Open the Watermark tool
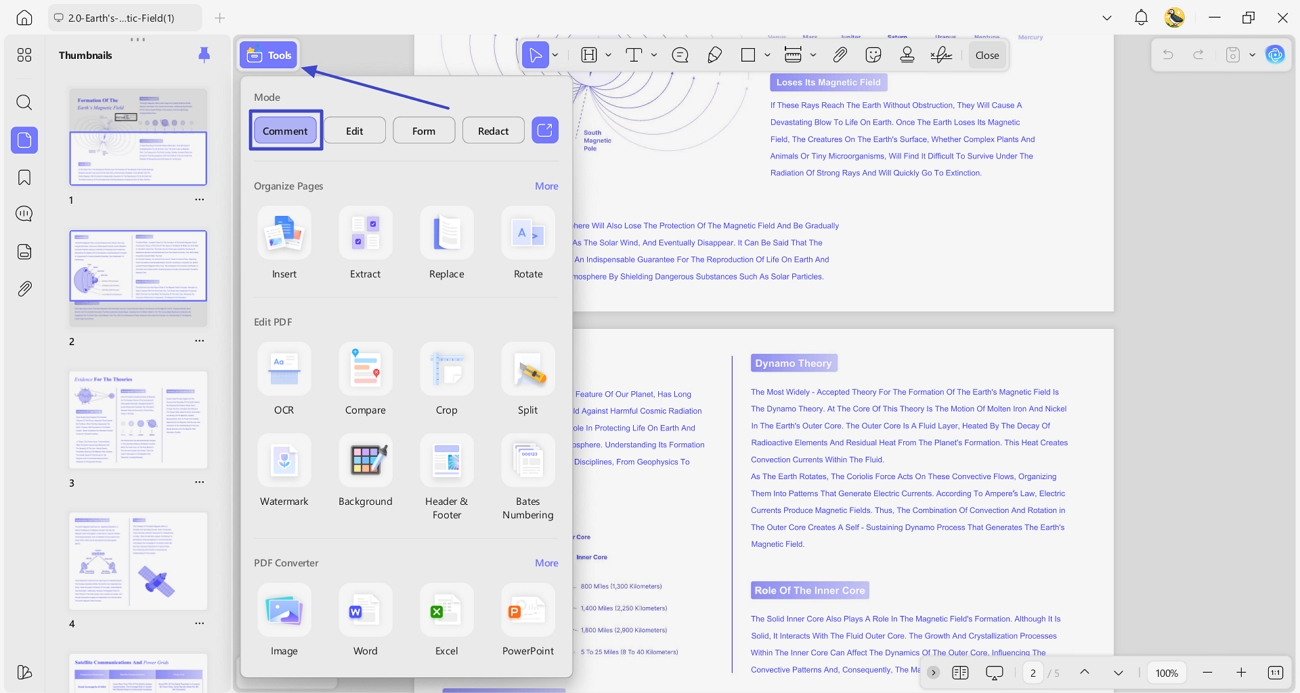 [x=284, y=471]
